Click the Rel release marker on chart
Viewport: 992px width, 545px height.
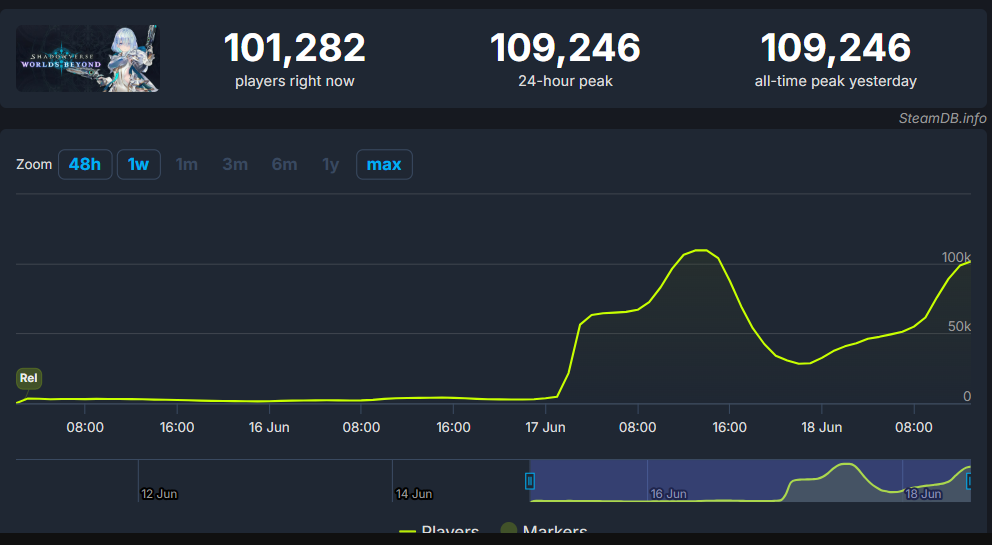click(28, 379)
